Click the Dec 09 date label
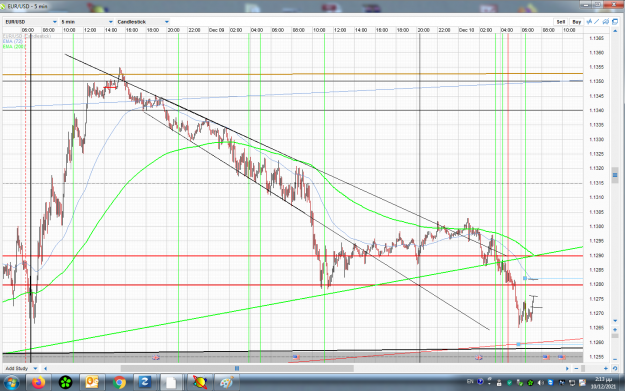This screenshot has width=625, height=391. pyautogui.click(x=216, y=30)
